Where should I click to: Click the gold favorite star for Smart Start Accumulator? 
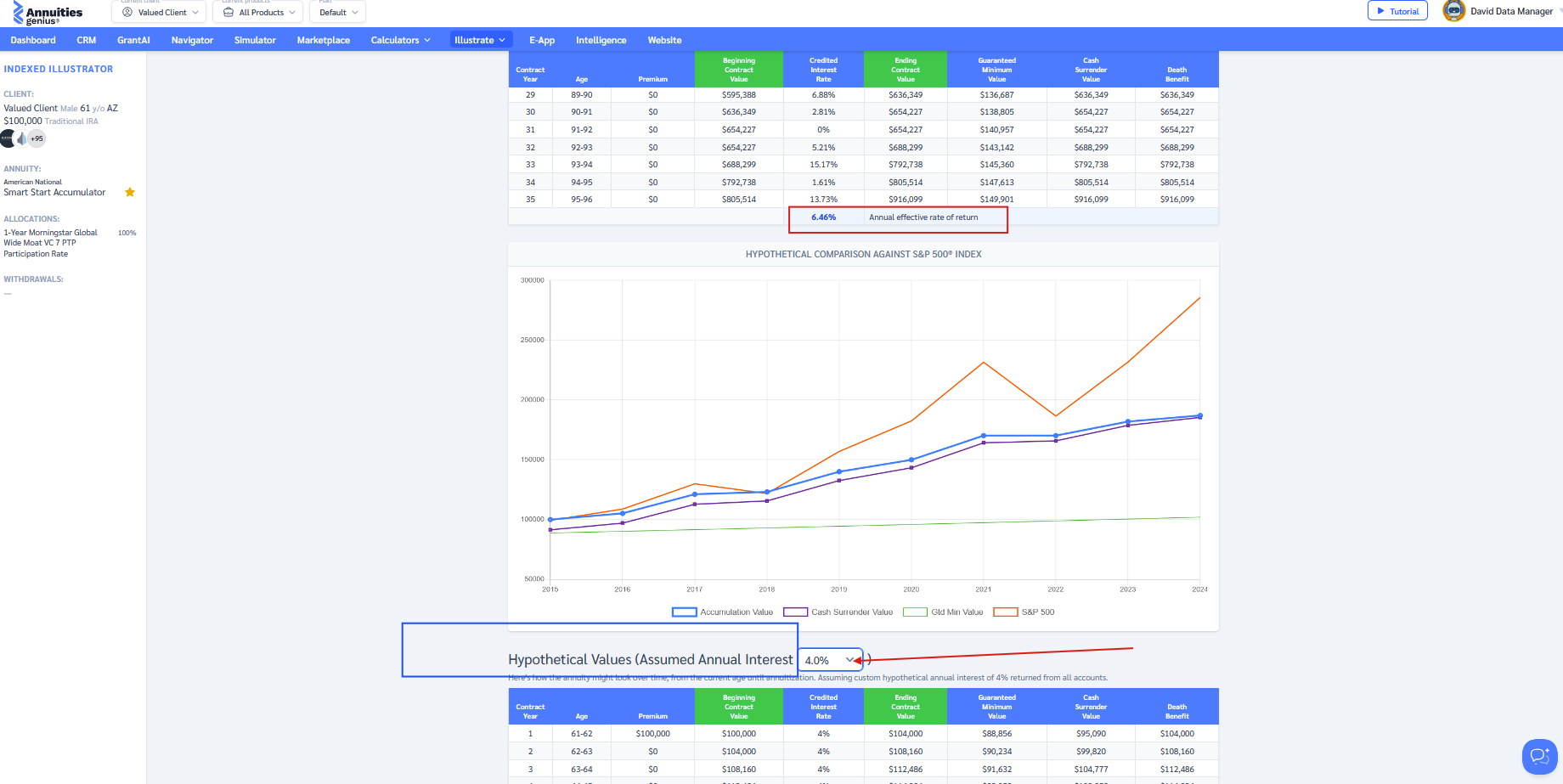130,192
